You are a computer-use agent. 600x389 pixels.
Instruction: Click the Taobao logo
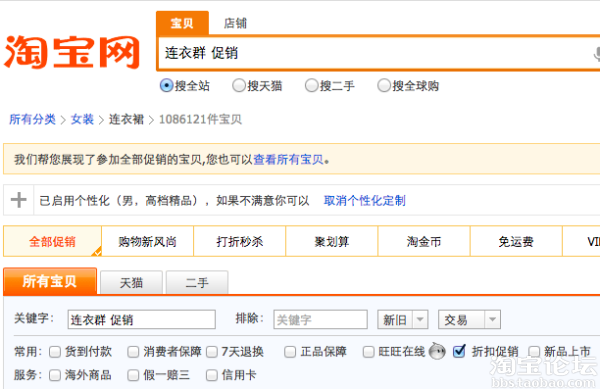[72, 52]
